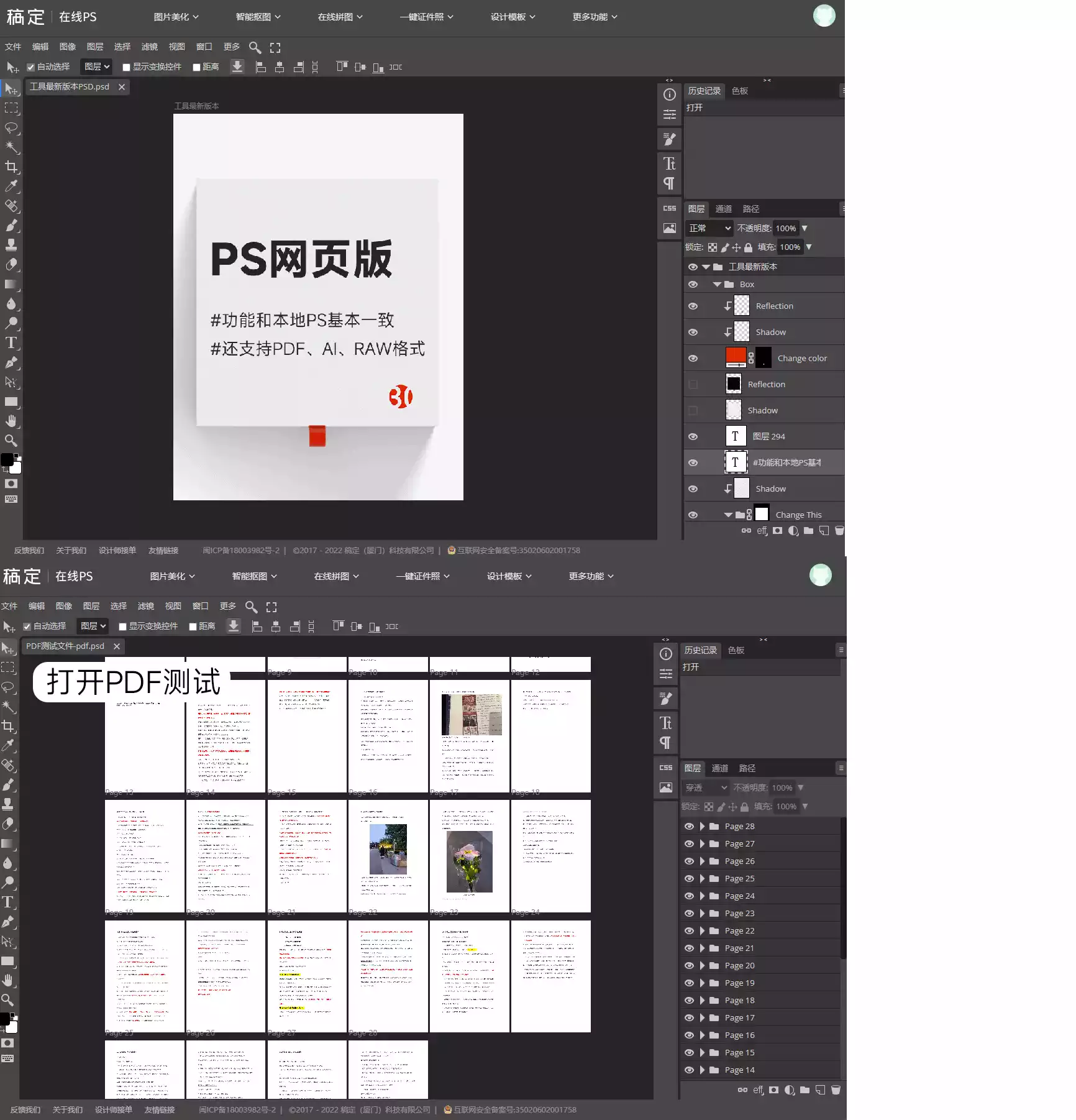The image size is (1076, 1120).
Task: Open the blend mode dropdown showing 正常
Action: point(708,228)
